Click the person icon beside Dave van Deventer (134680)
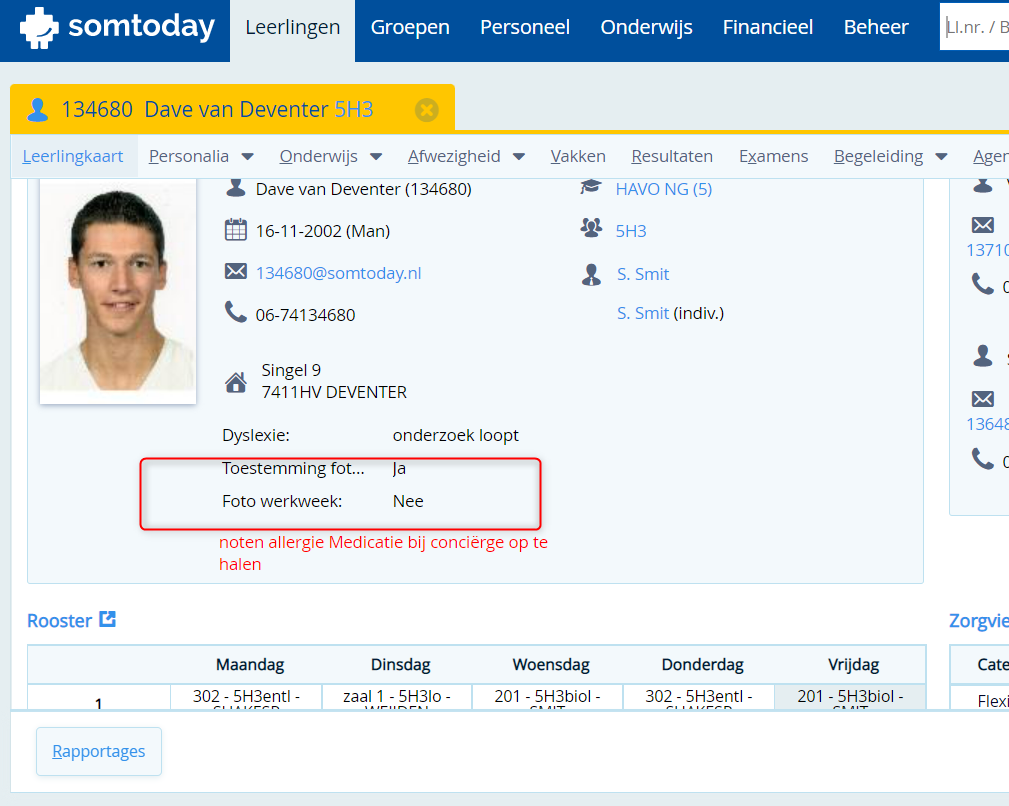 point(236,187)
